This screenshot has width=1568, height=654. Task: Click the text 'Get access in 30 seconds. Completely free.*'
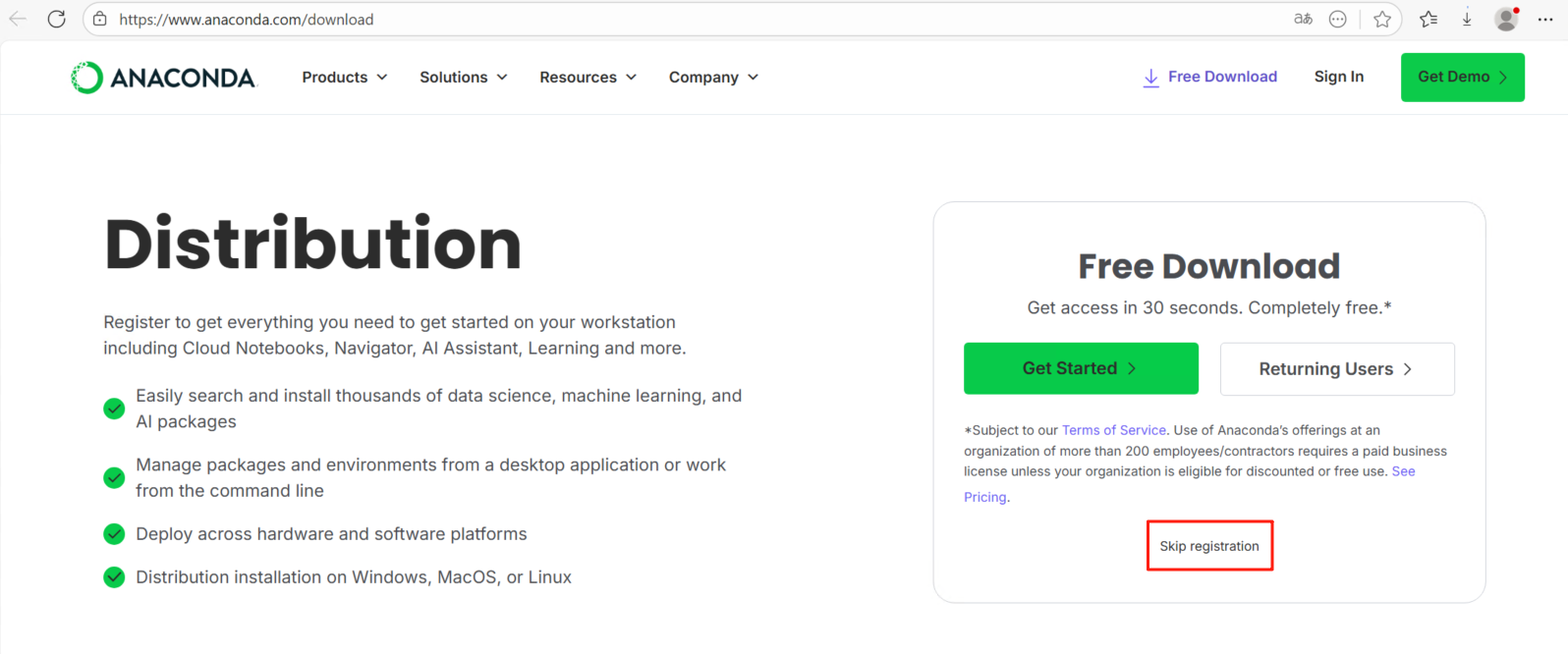1209,307
